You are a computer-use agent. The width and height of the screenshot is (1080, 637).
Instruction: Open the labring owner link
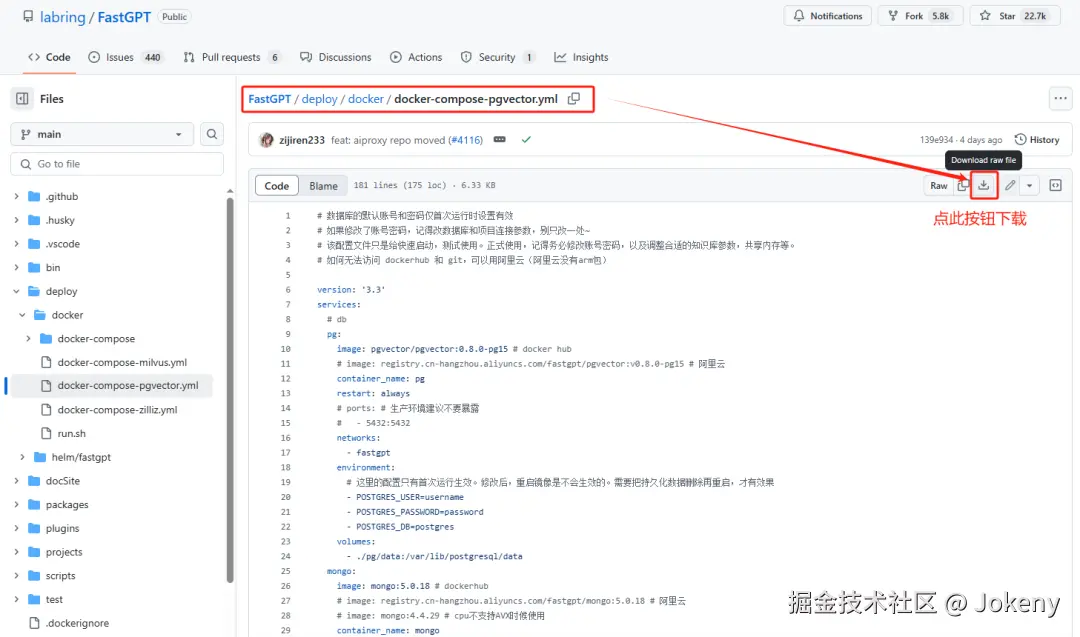coord(63,17)
